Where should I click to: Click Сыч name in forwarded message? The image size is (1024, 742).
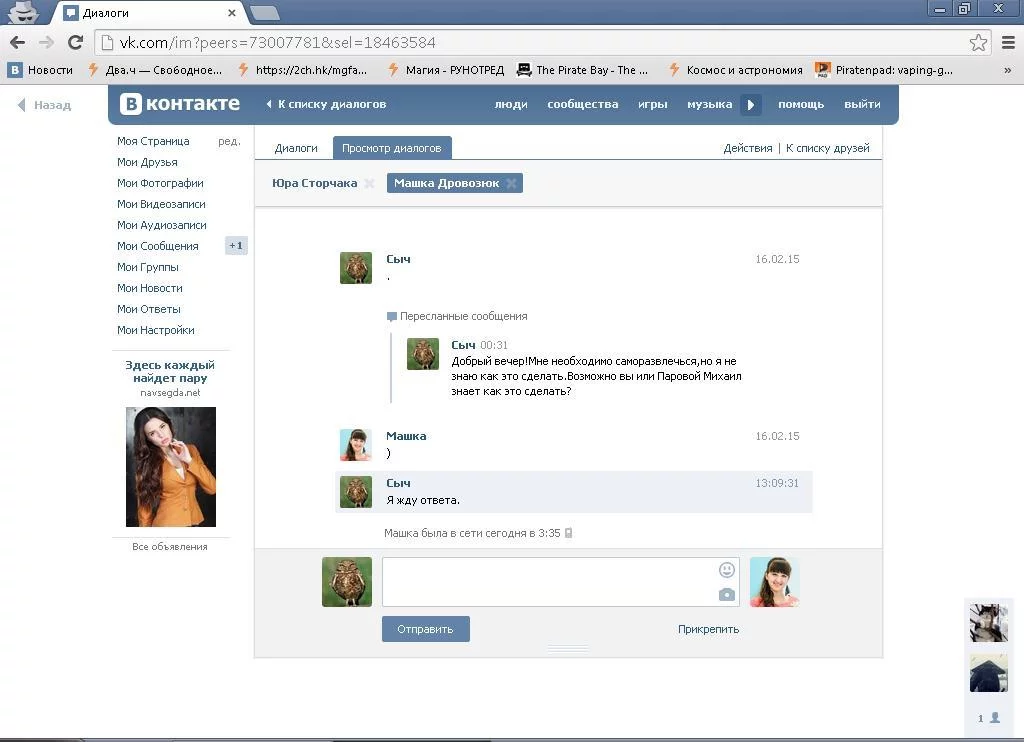[x=463, y=345]
